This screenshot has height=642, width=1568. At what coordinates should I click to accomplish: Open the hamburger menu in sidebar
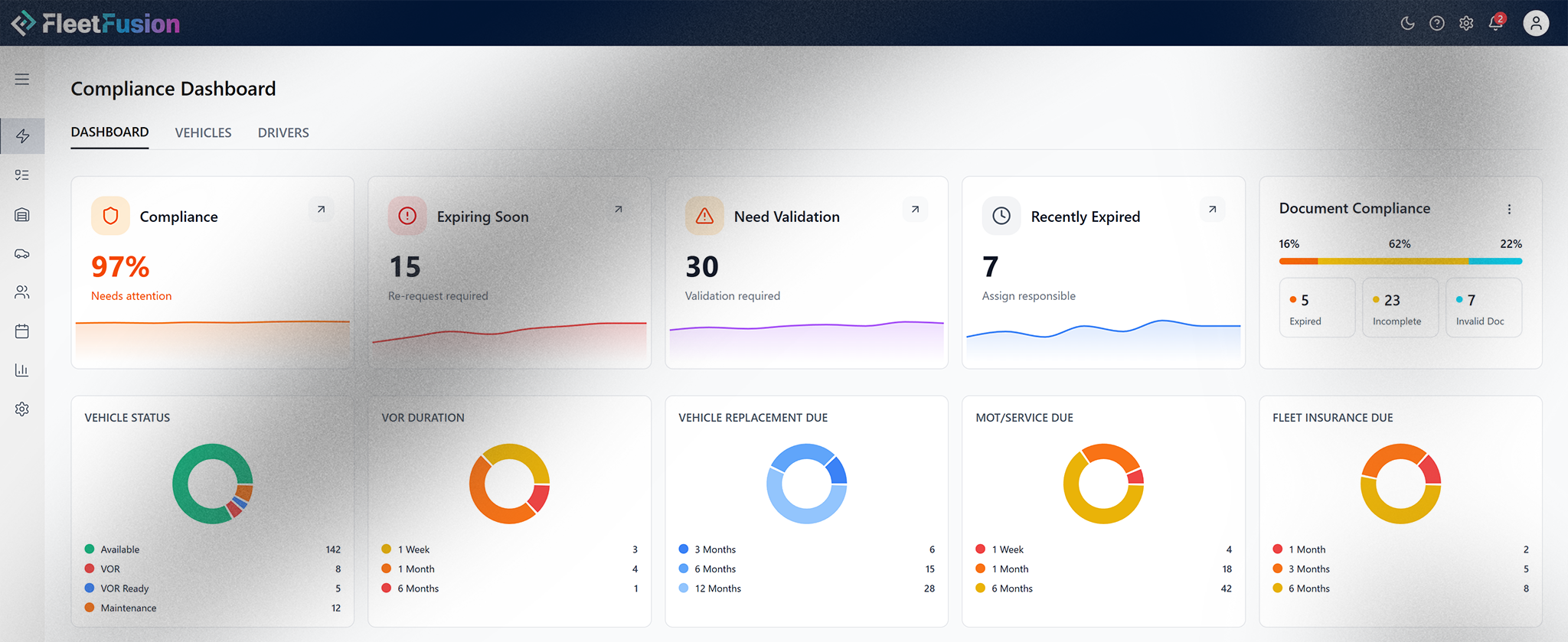click(22, 80)
